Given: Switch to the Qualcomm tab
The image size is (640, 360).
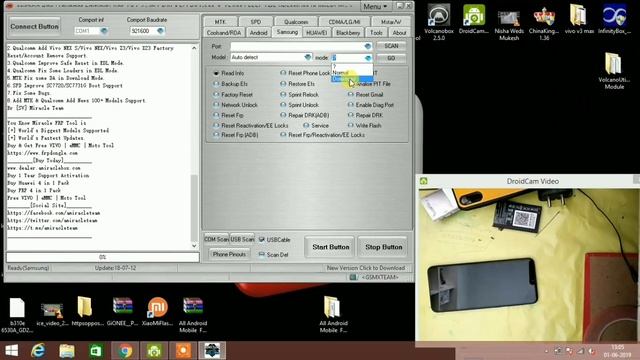Looking at the screenshot, I should (296, 22).
